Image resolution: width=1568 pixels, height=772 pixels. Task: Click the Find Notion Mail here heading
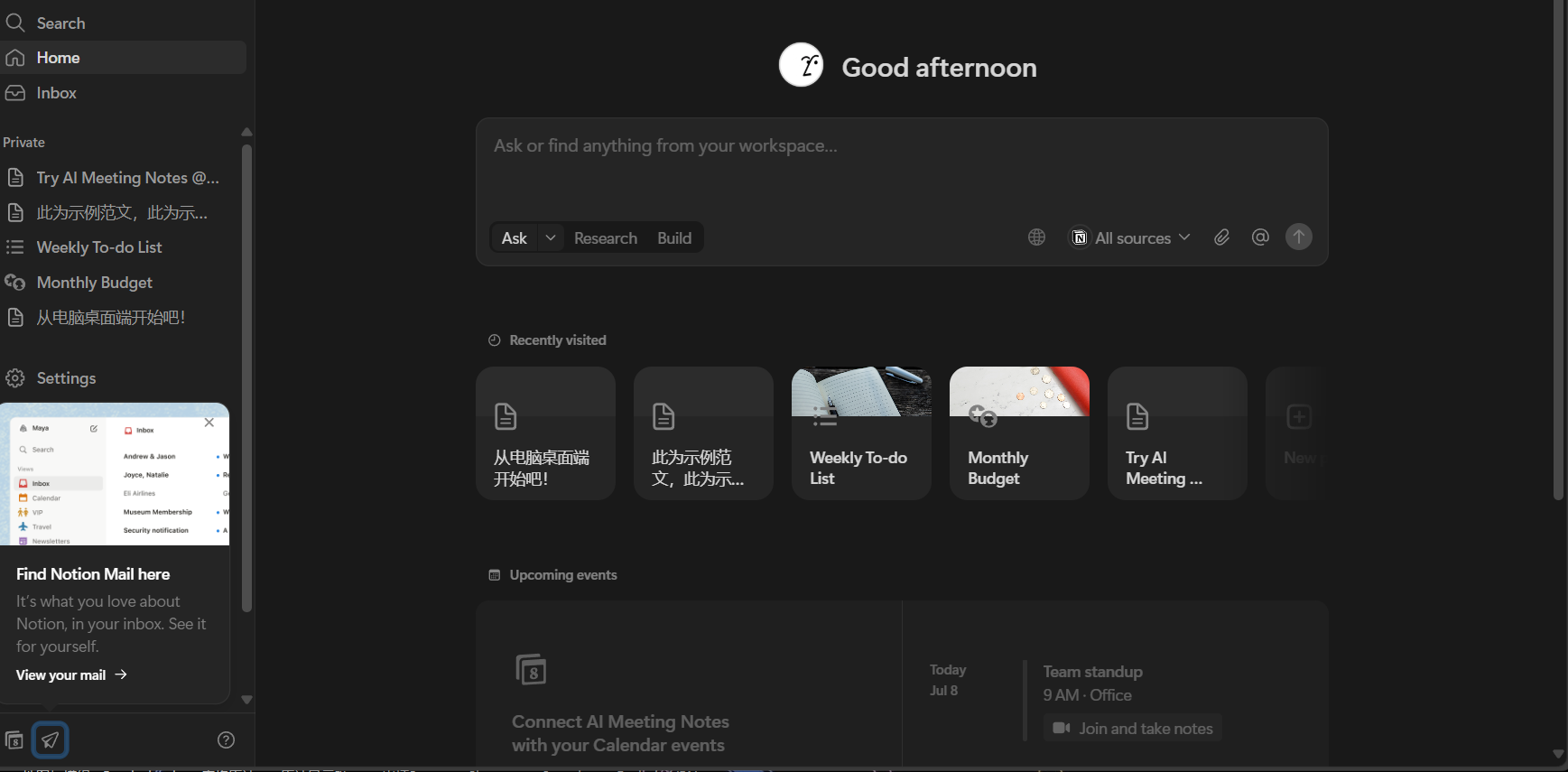93,574
